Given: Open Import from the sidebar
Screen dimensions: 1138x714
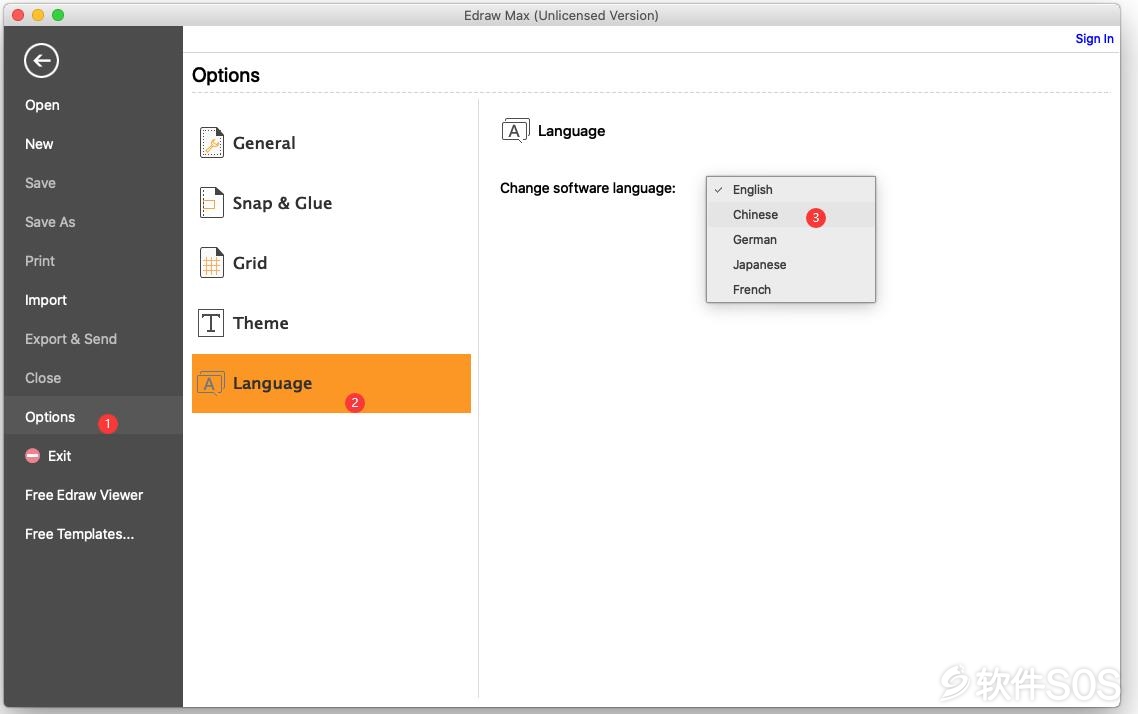Looking at the screenshot, I should (93, 300).
